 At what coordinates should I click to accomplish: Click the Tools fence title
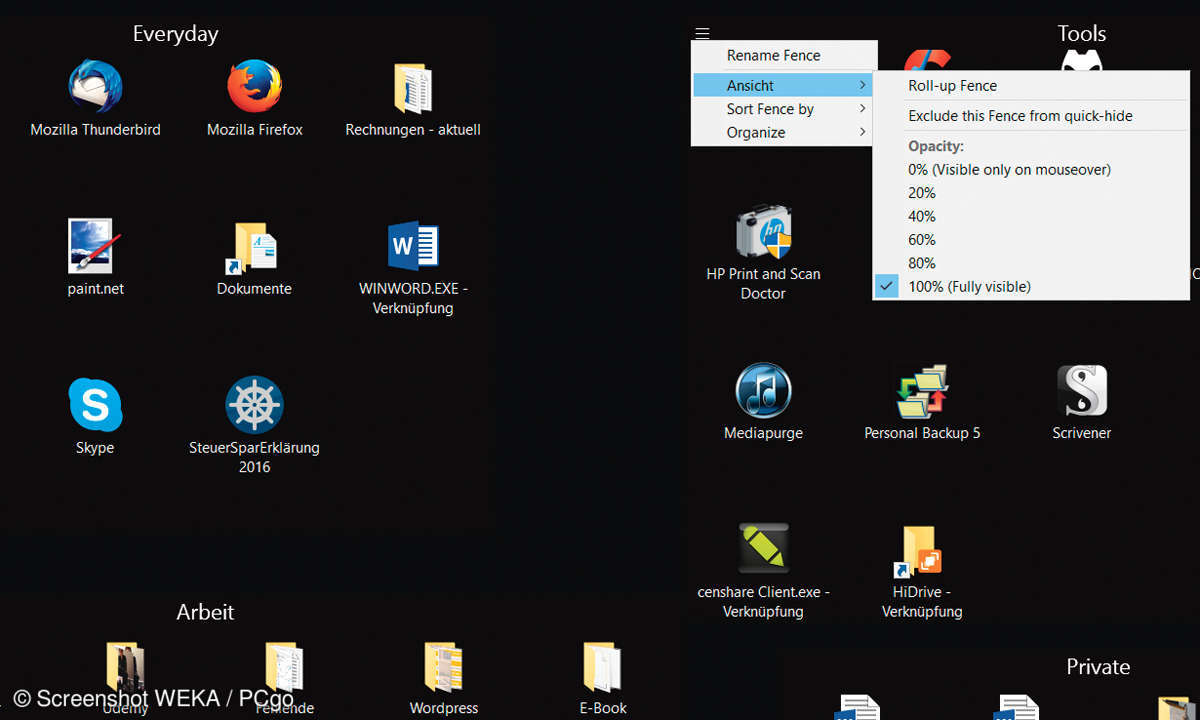click(1082, 34)
